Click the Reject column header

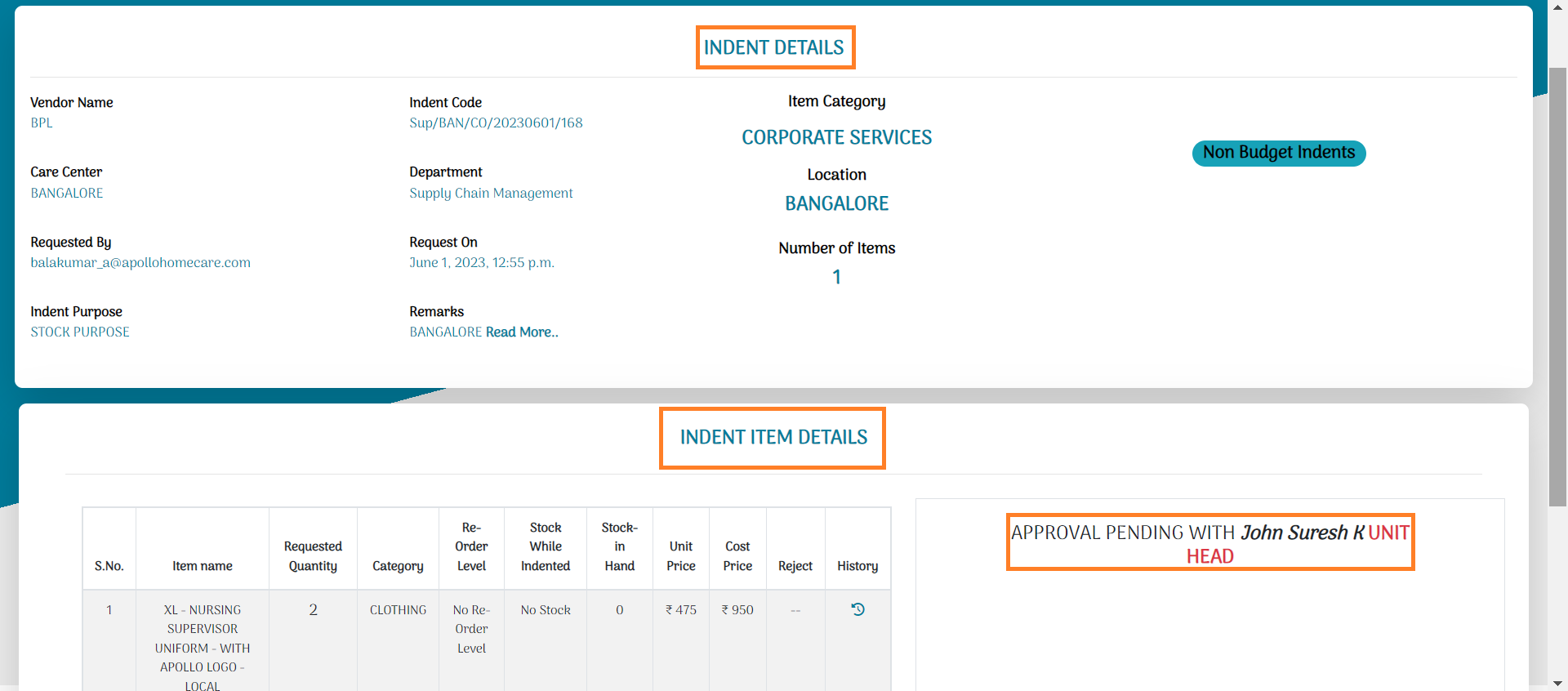[x=795, y=566]
